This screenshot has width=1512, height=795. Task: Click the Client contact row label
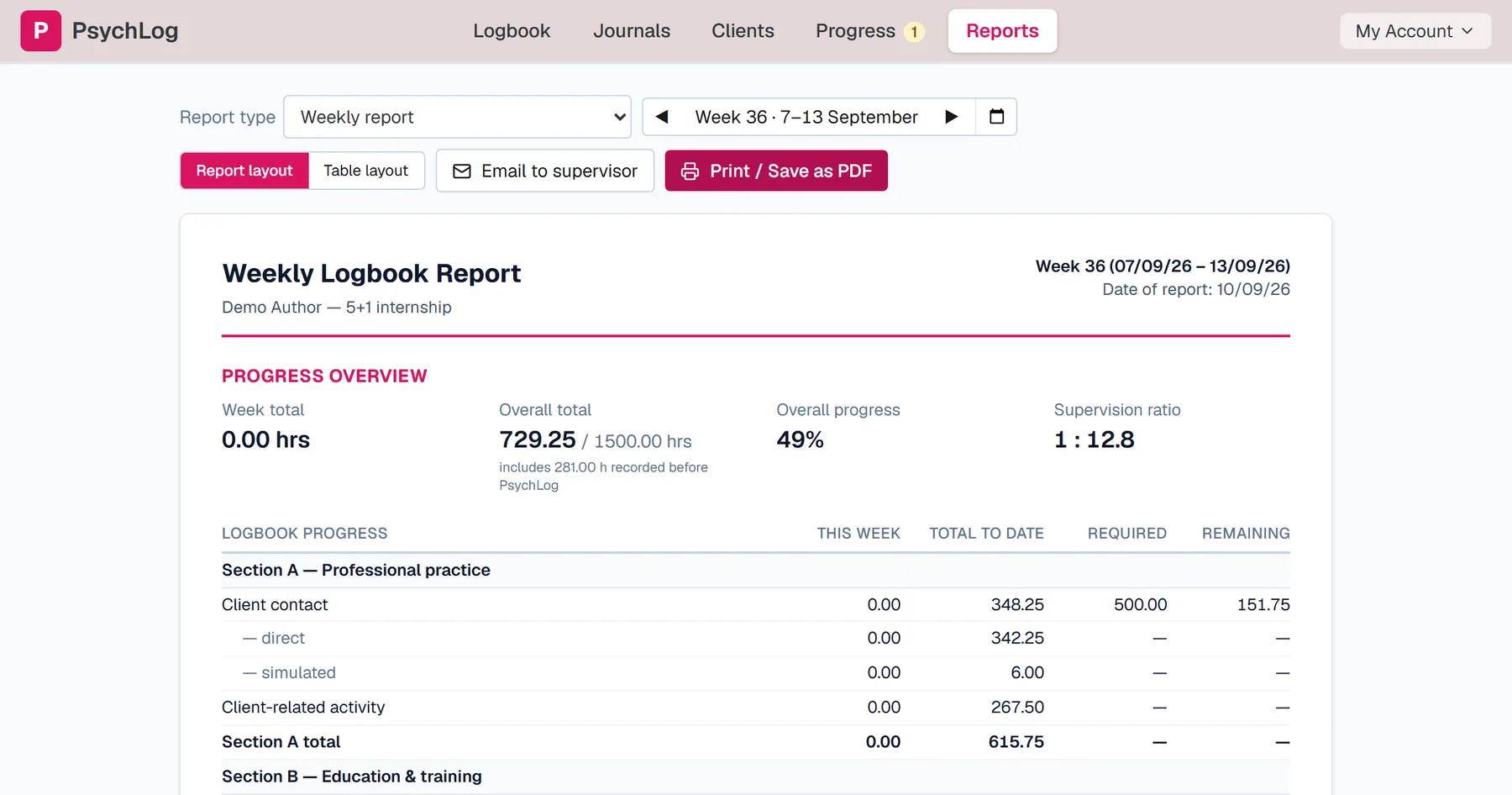pos(275,604)
